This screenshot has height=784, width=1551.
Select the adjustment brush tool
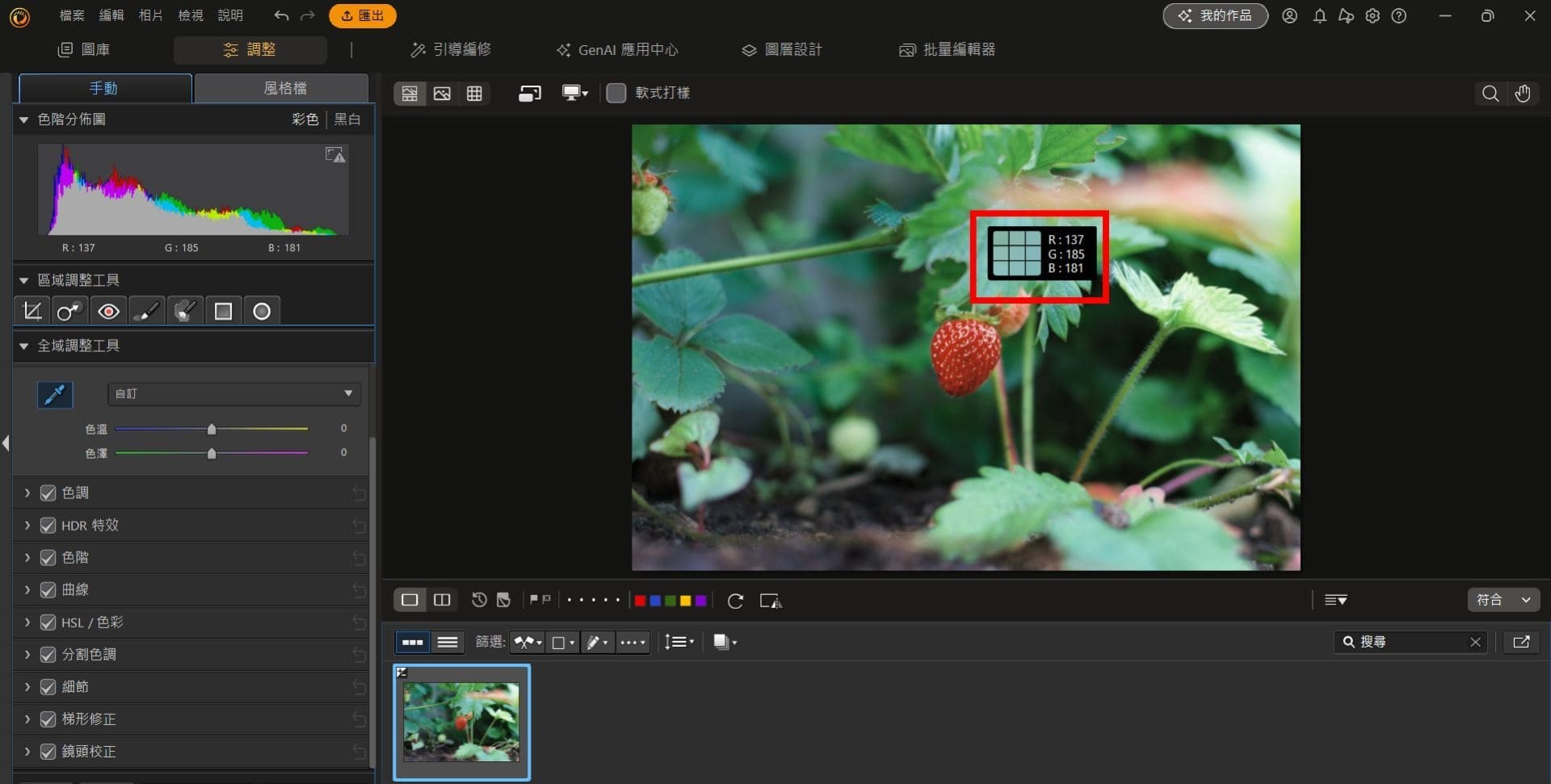[146, 311]
